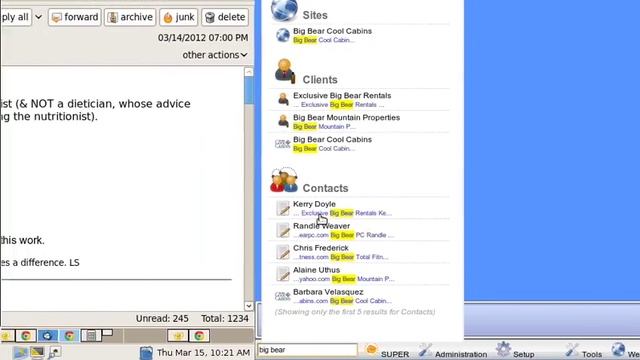Click the email scrollbar up arrow
The height and width of the screenshot is (360, 640).
click(x=249, y=72)
